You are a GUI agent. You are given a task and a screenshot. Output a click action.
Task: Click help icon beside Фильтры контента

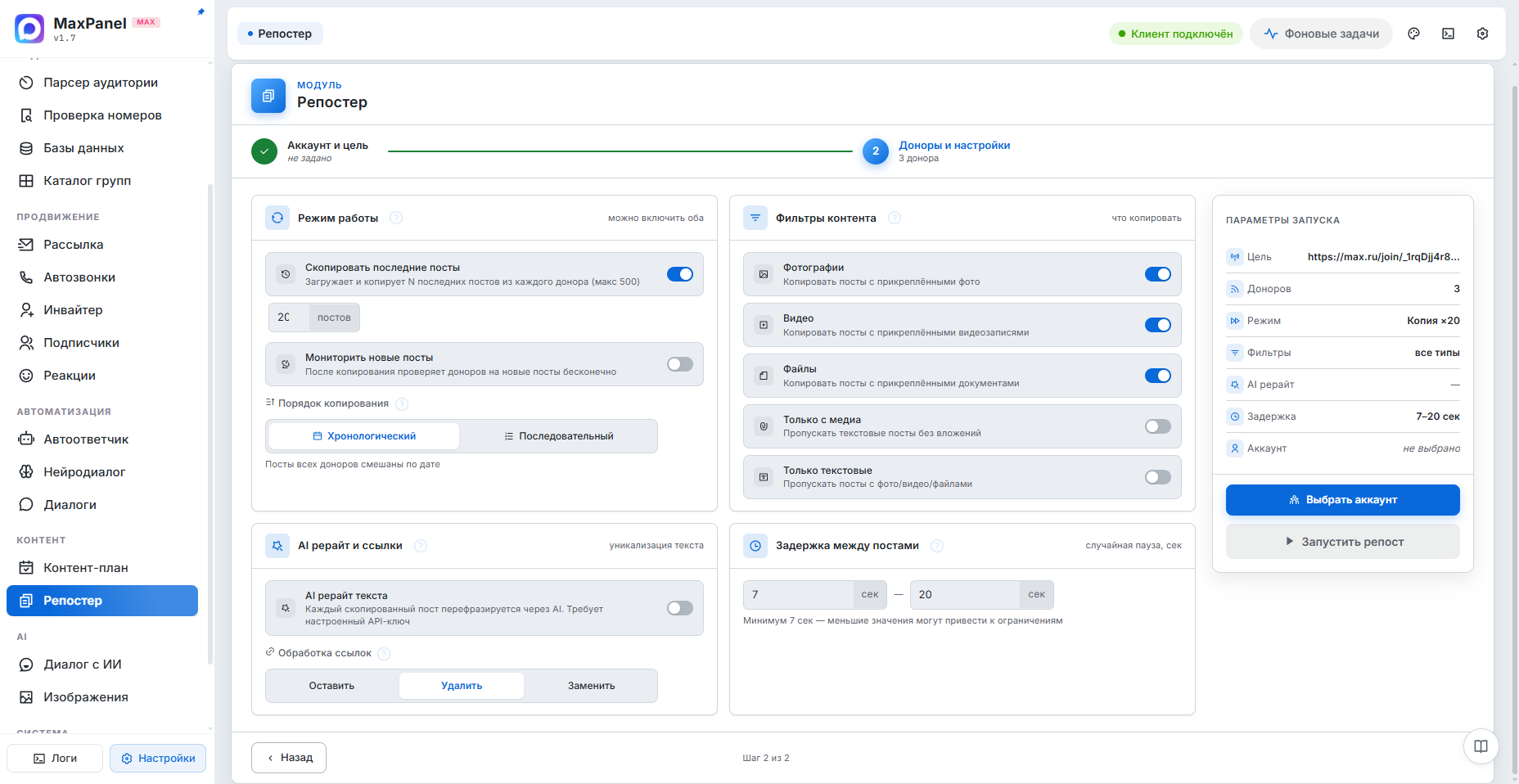click(895, 218)
